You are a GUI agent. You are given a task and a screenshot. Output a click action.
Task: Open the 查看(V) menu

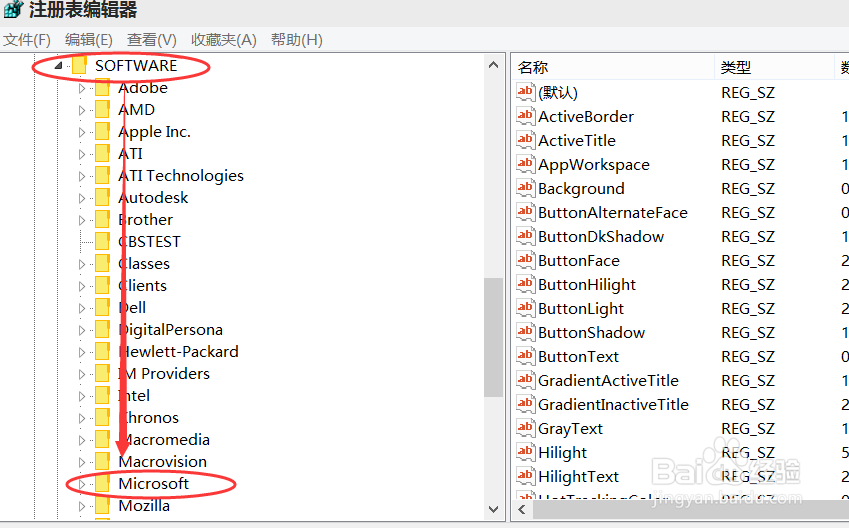pos(152,40)
